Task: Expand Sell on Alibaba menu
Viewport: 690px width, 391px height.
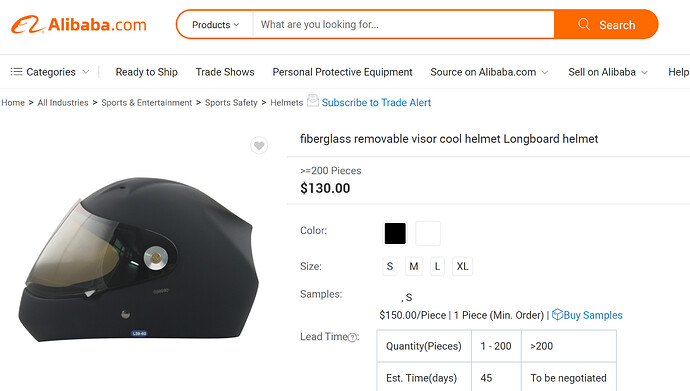Action: [608, 72]
